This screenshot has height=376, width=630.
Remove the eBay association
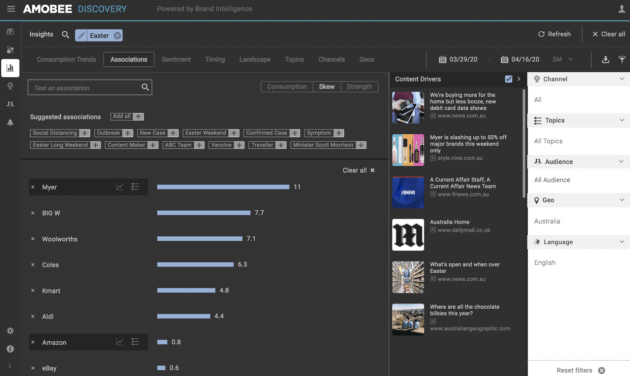[33, 368]
